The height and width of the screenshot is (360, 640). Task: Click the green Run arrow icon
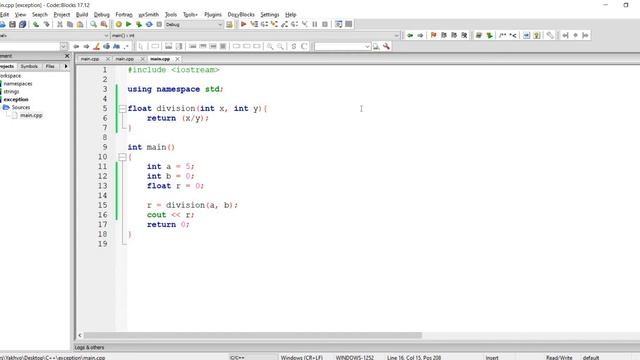tap(129, 24)
